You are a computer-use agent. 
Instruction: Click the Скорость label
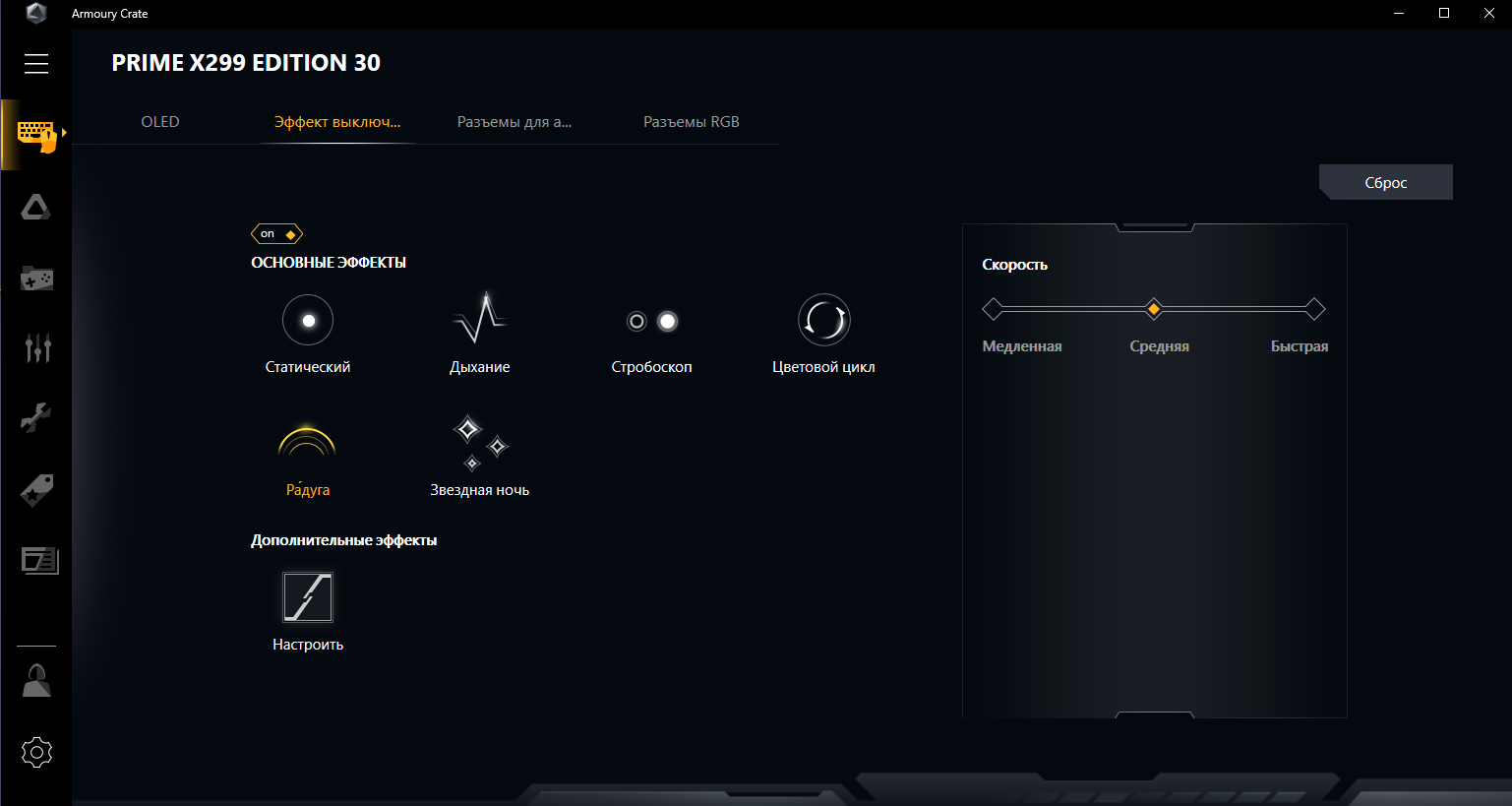1014,265
